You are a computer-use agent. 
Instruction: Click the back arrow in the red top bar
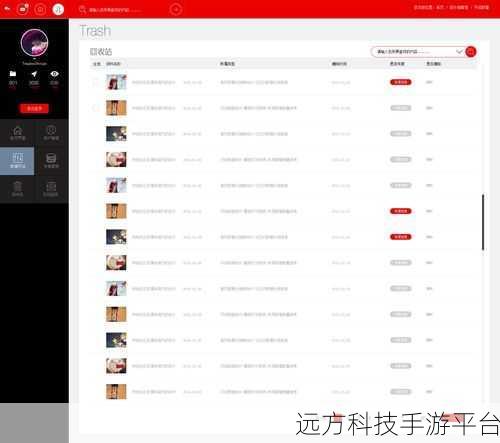(x=7, y=8)
